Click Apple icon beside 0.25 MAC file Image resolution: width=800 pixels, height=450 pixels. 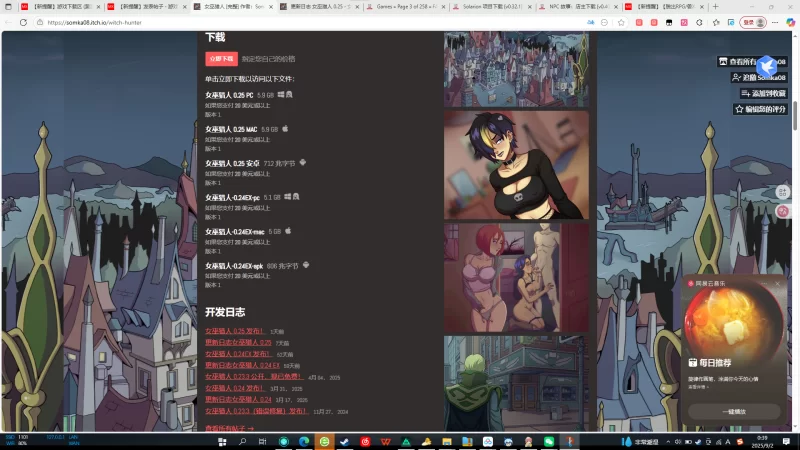285,129
